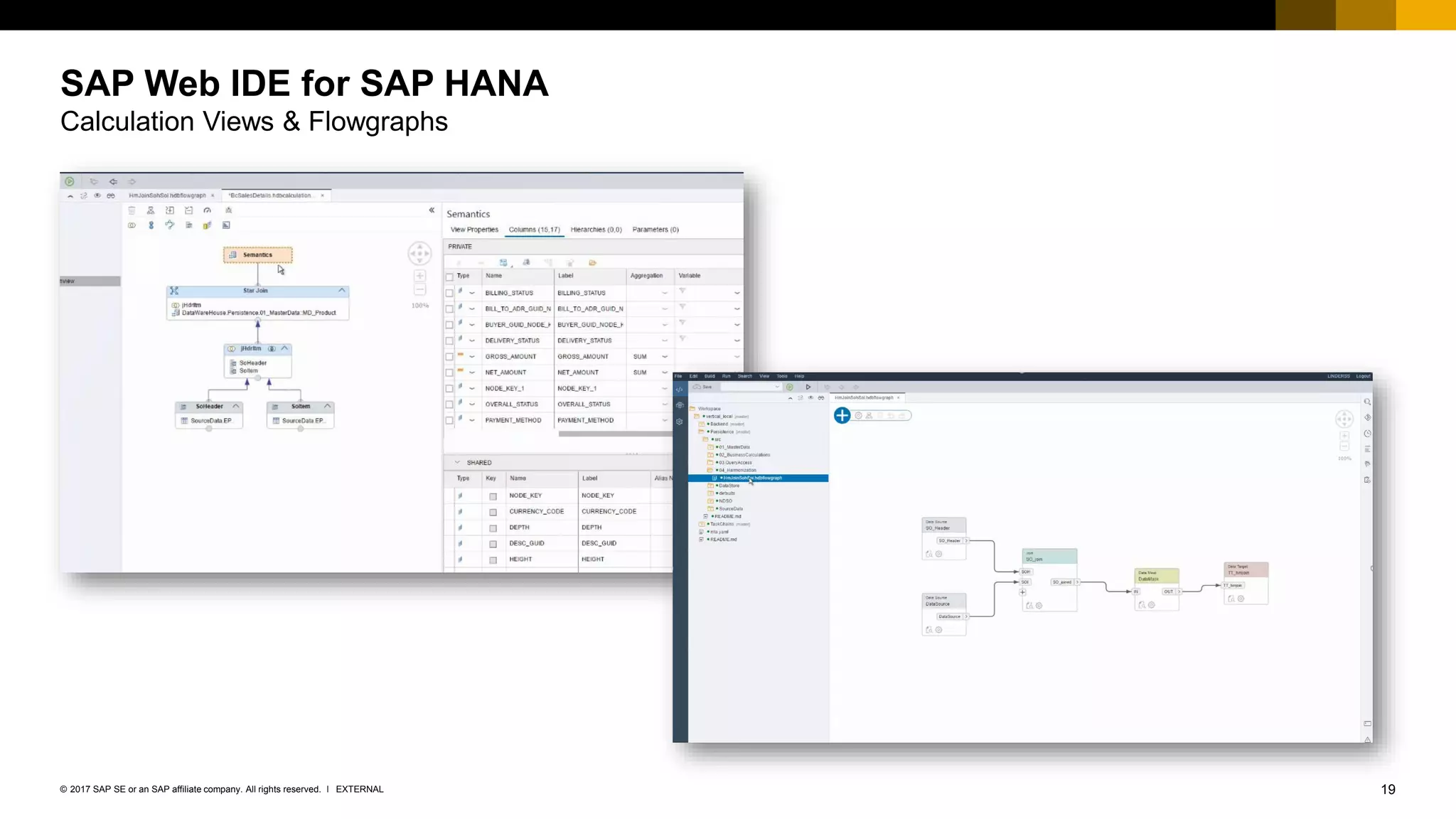Image resolution: width=1456 pixels, height=819 pixels.
Task: Click the Logout link
Action: click(x=1363, y=376)
